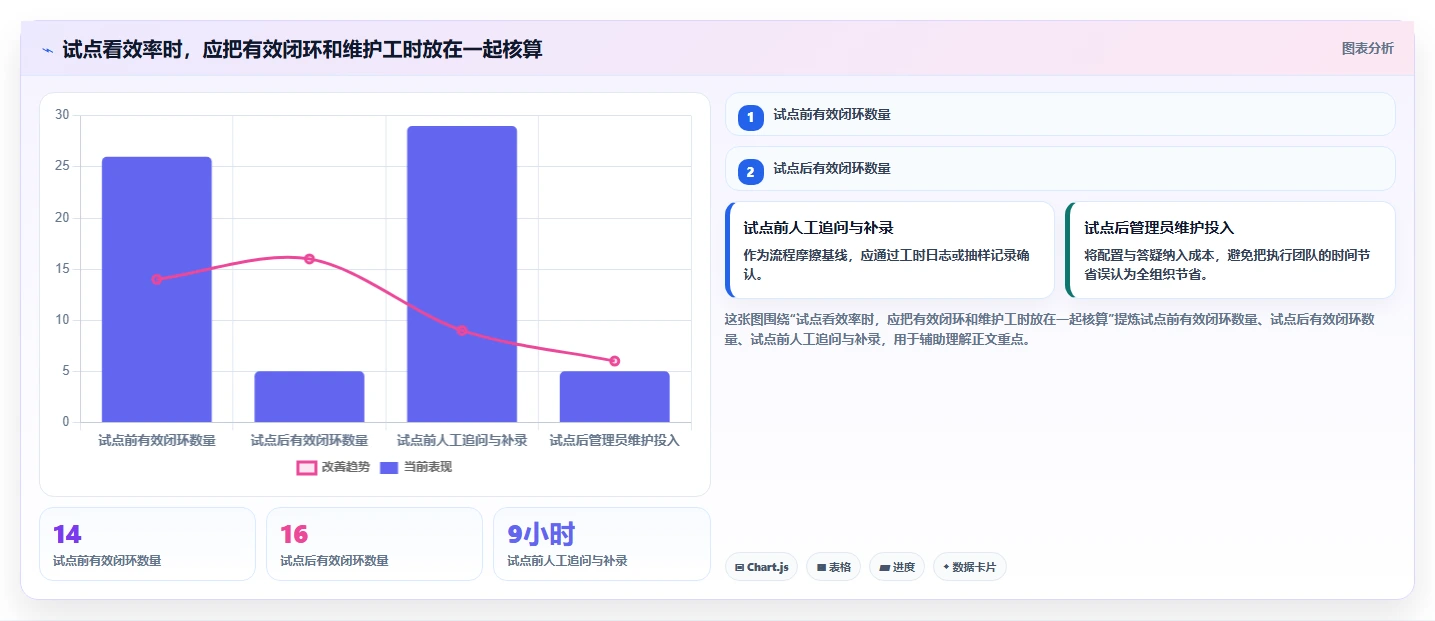This screenshot has width=1435, height=621.
Task: Click x-axis label 试点后有效闭环数量
Action: click(x=309, y=440)
